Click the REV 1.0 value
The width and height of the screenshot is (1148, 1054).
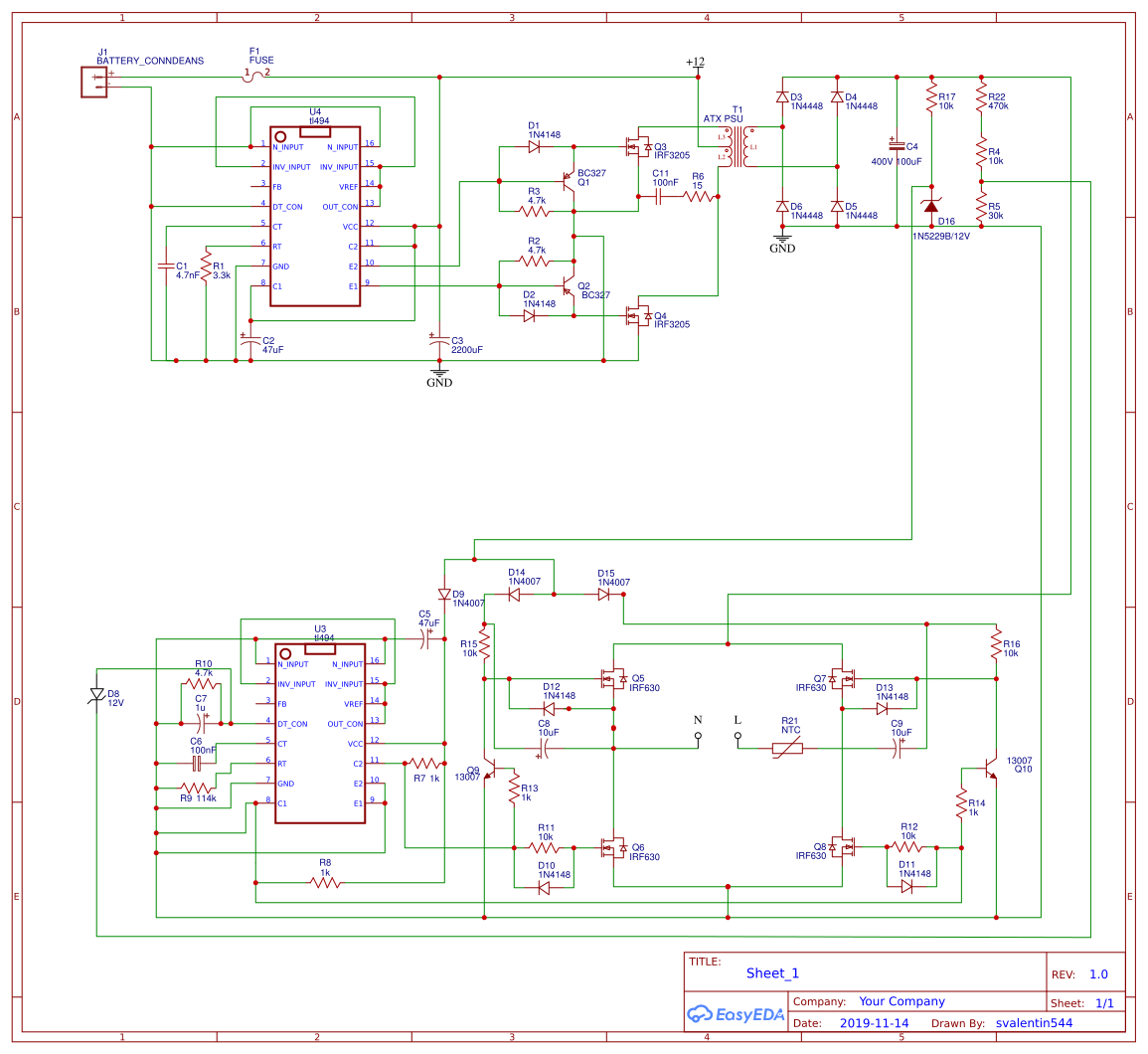pos(1097,974)
